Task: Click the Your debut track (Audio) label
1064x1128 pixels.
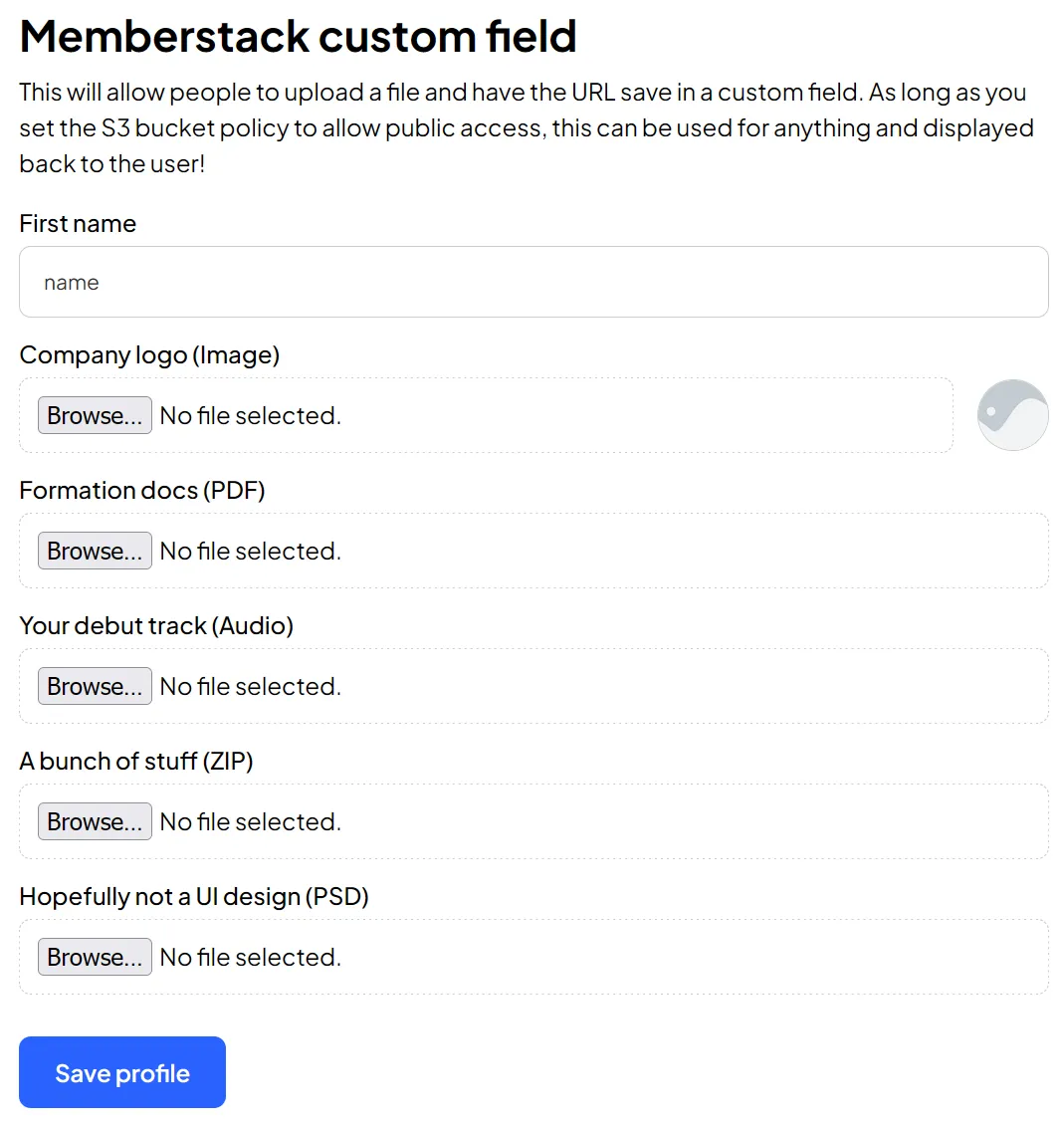Action: pos(155,625)
